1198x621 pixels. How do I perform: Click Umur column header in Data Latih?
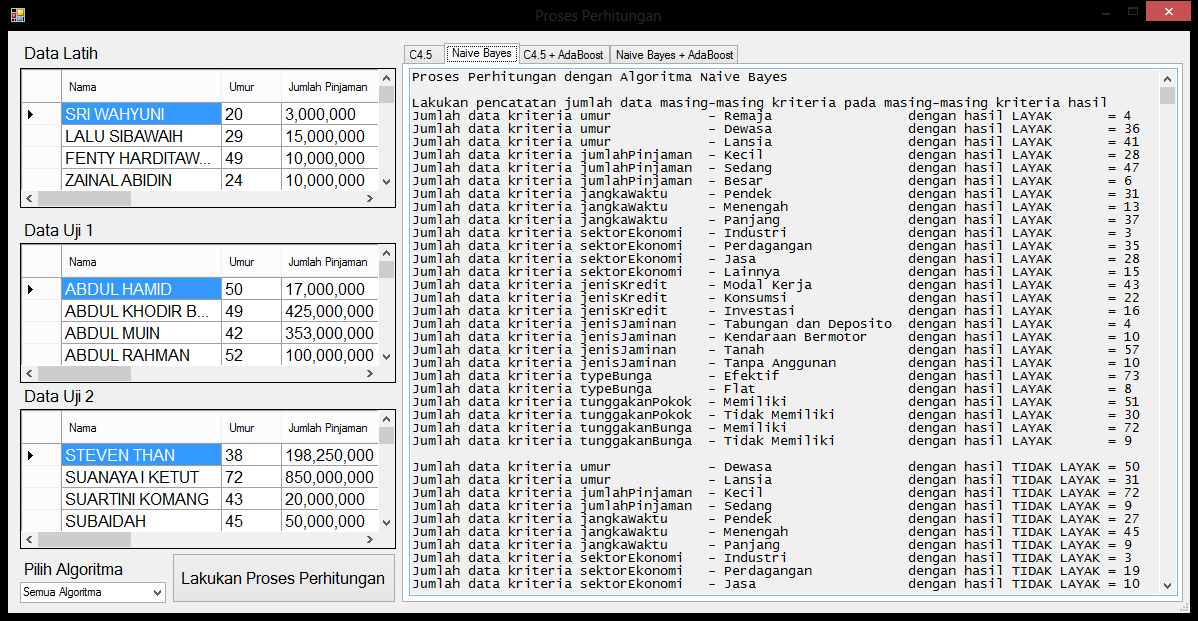241,87
